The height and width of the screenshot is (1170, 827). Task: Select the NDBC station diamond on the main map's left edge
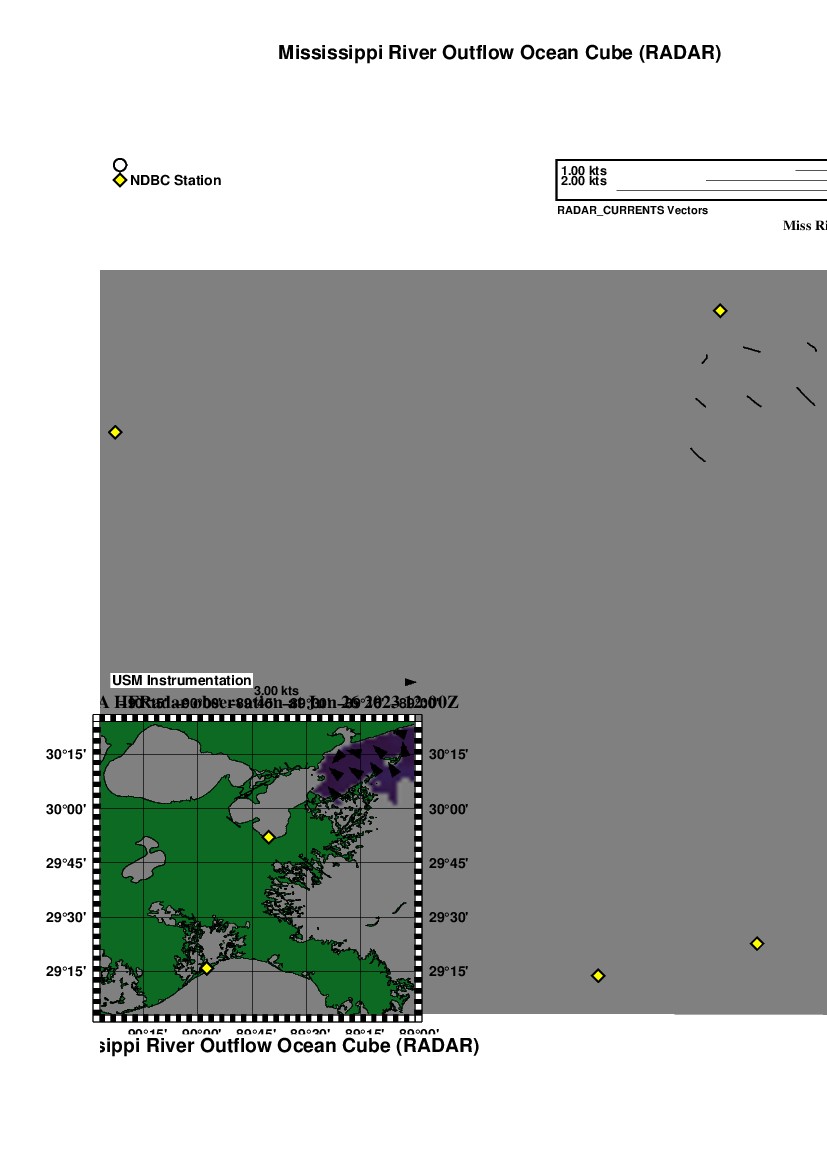coord(115,432)
